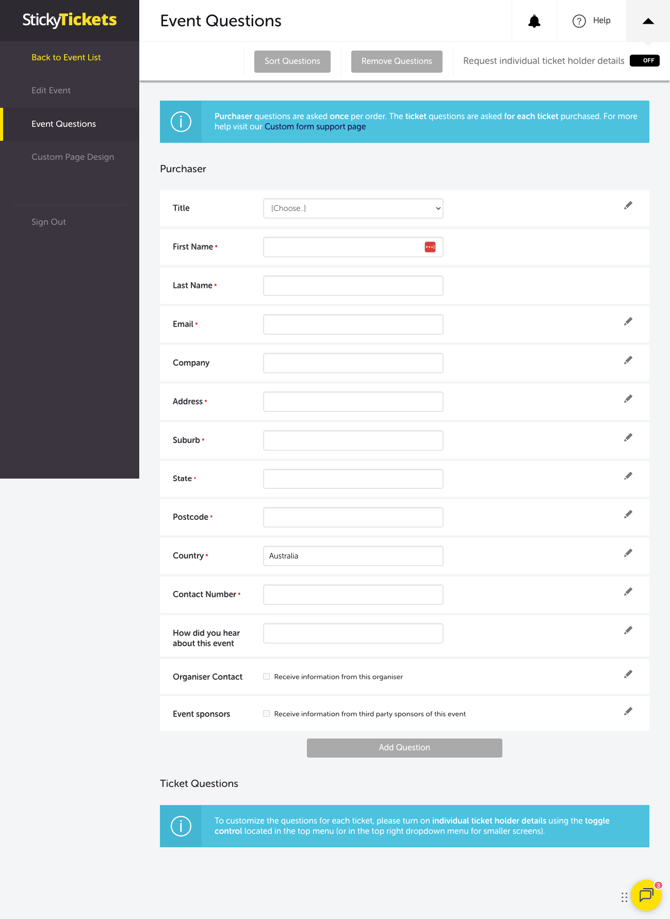670x919 pixels.
Task: Toggle Request individual ticket holder details switch
Action: (x=644, y=60)
